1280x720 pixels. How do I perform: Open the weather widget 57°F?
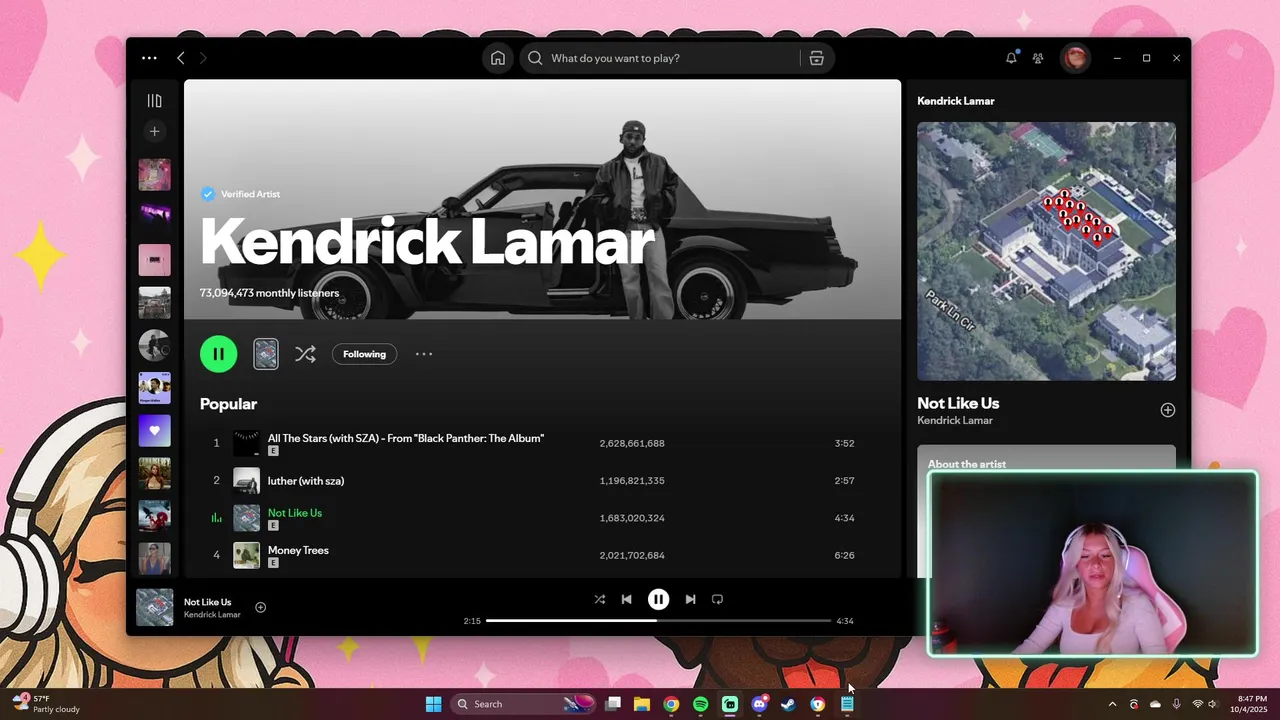[x=46, y=704]
